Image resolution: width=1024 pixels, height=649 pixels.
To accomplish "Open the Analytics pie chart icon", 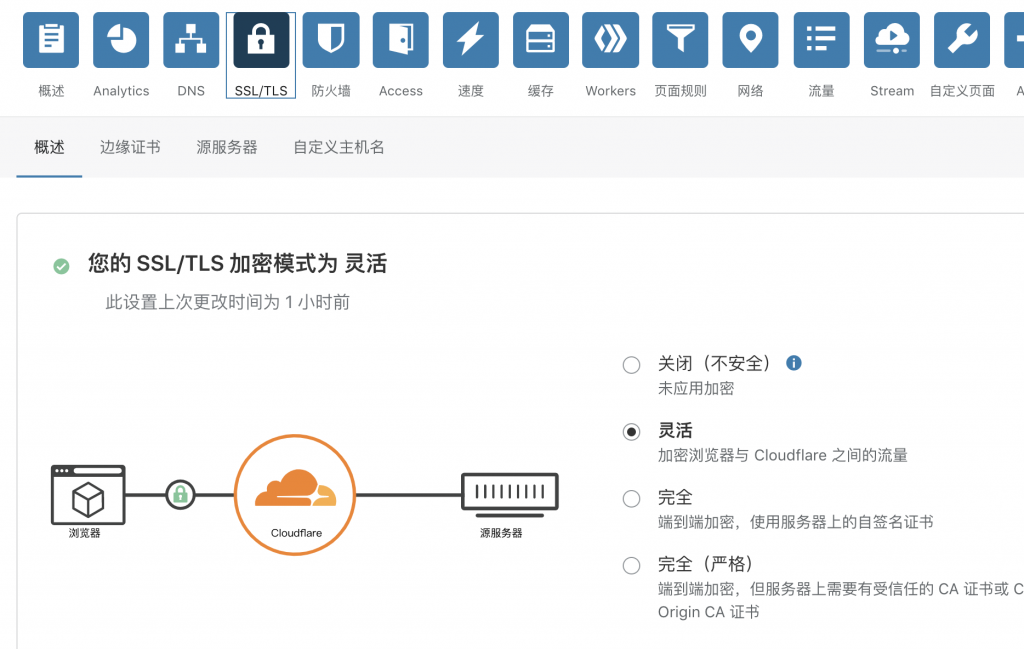I will click(x=121, y=40).
